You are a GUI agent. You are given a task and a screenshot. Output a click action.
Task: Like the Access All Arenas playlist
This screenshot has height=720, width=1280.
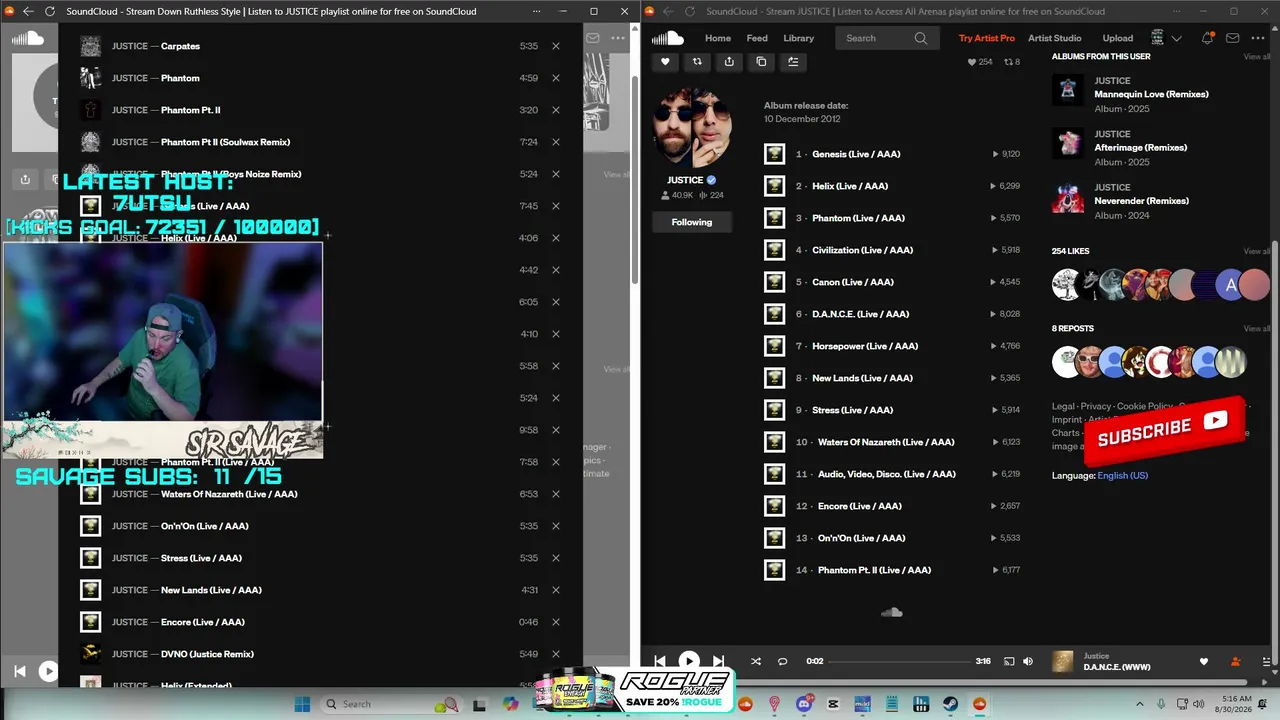click(665, 62)
